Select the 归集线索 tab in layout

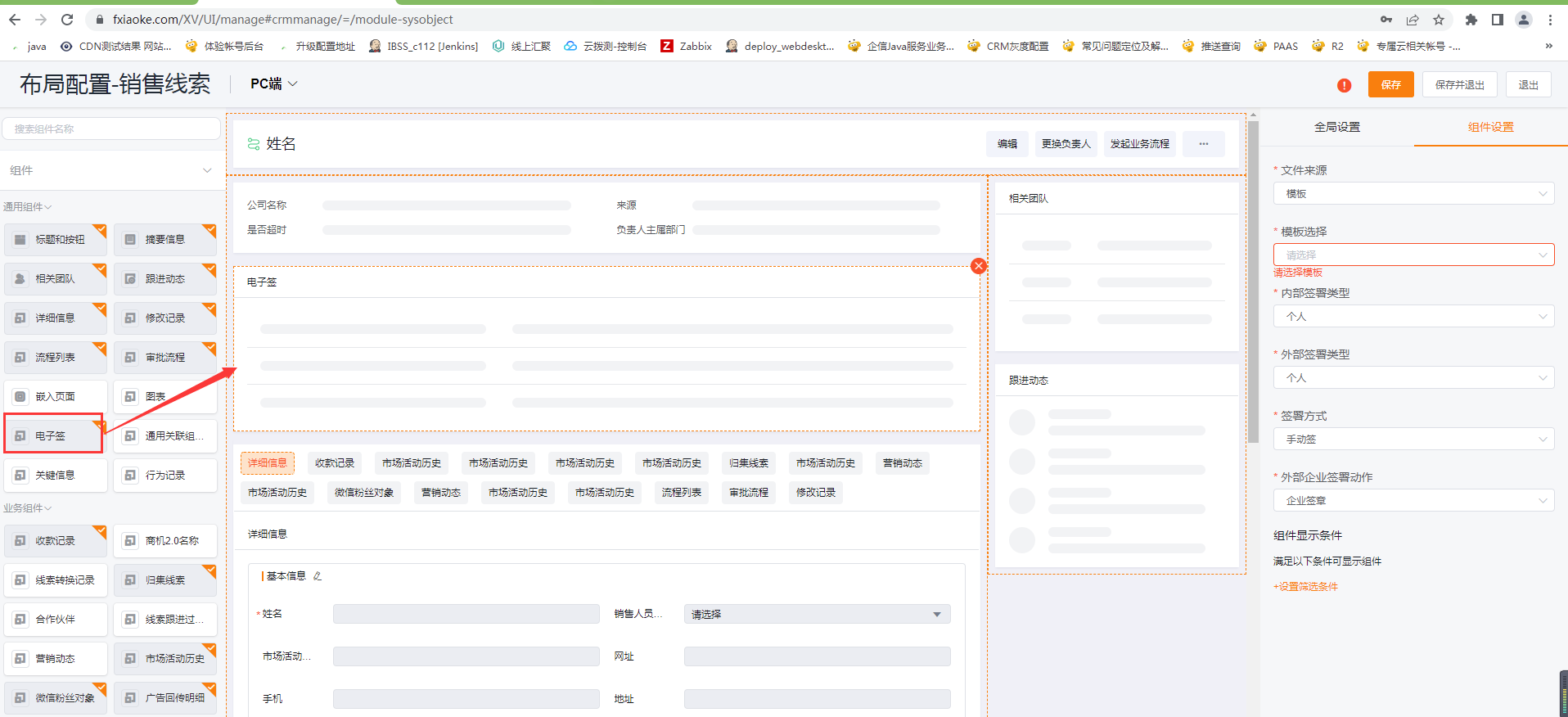[749, 463]
